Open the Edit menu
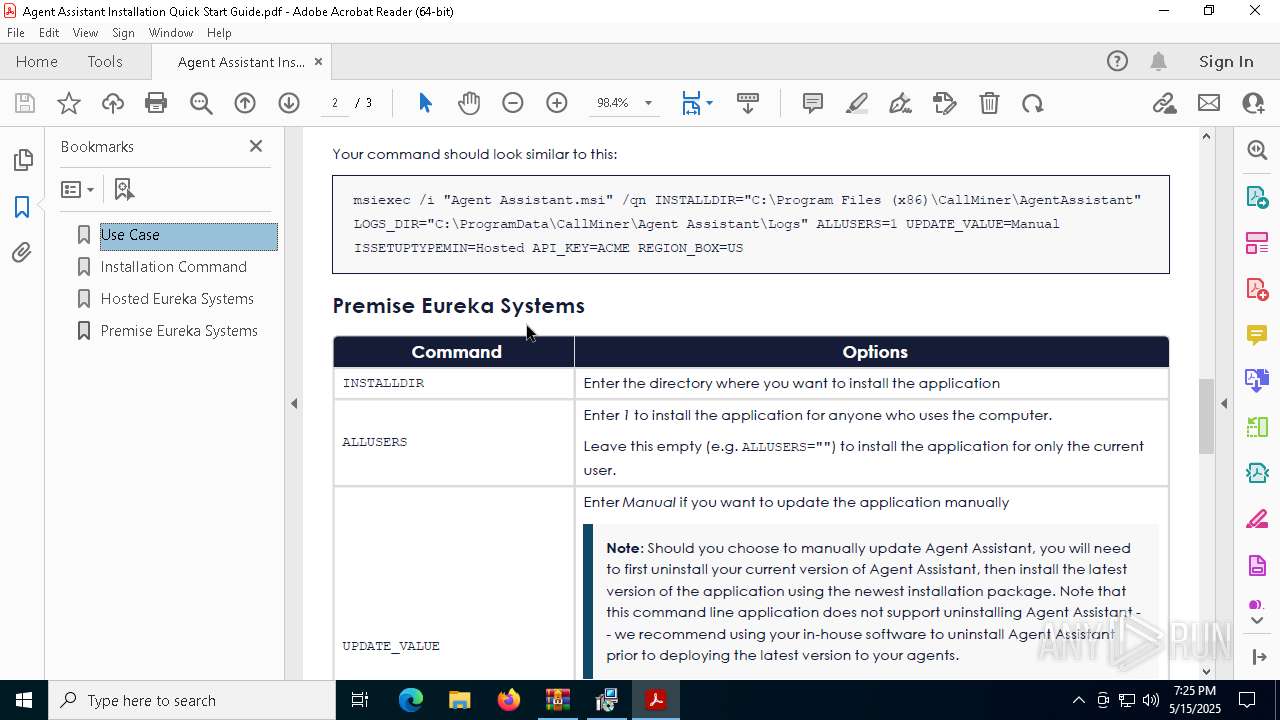1280x720 pixels. coord(49,33)
